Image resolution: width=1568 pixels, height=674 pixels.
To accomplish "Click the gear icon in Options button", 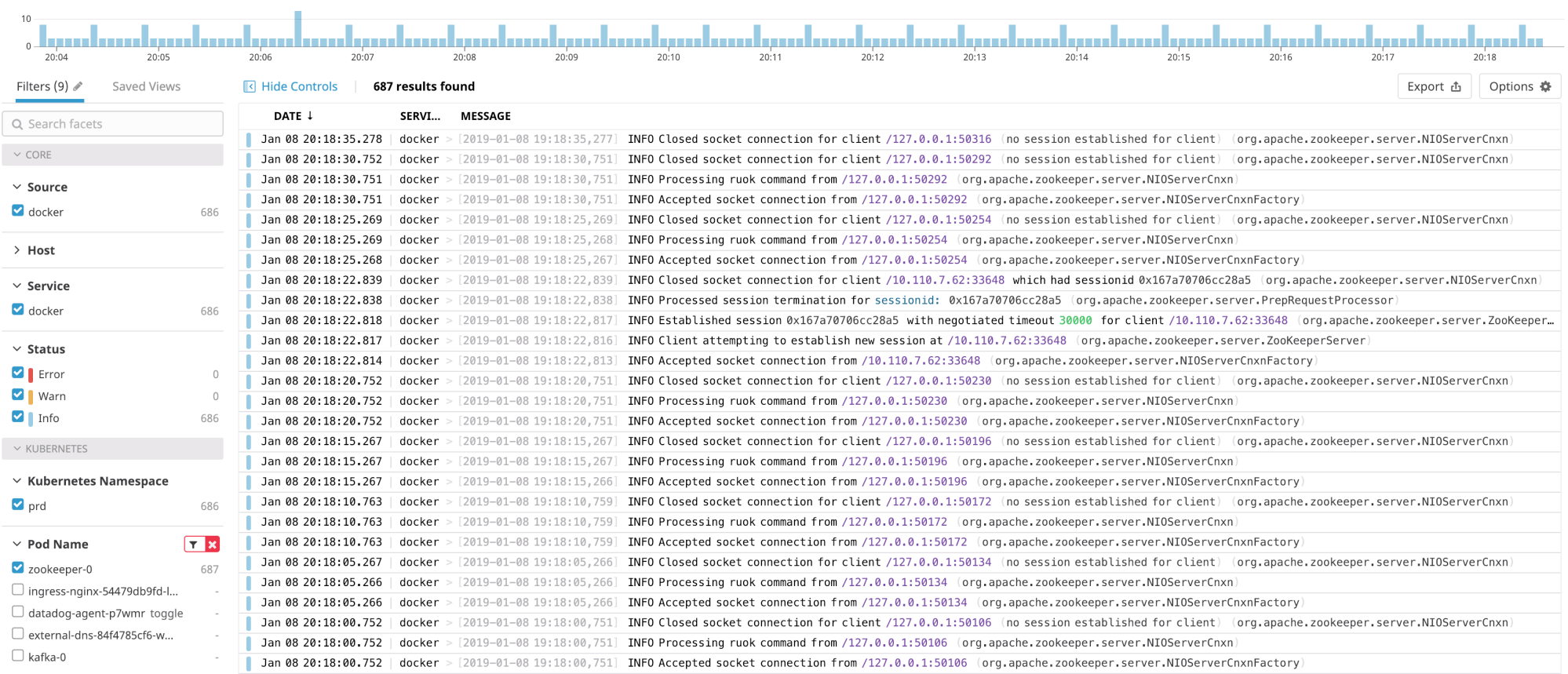I will point(1545,86).
